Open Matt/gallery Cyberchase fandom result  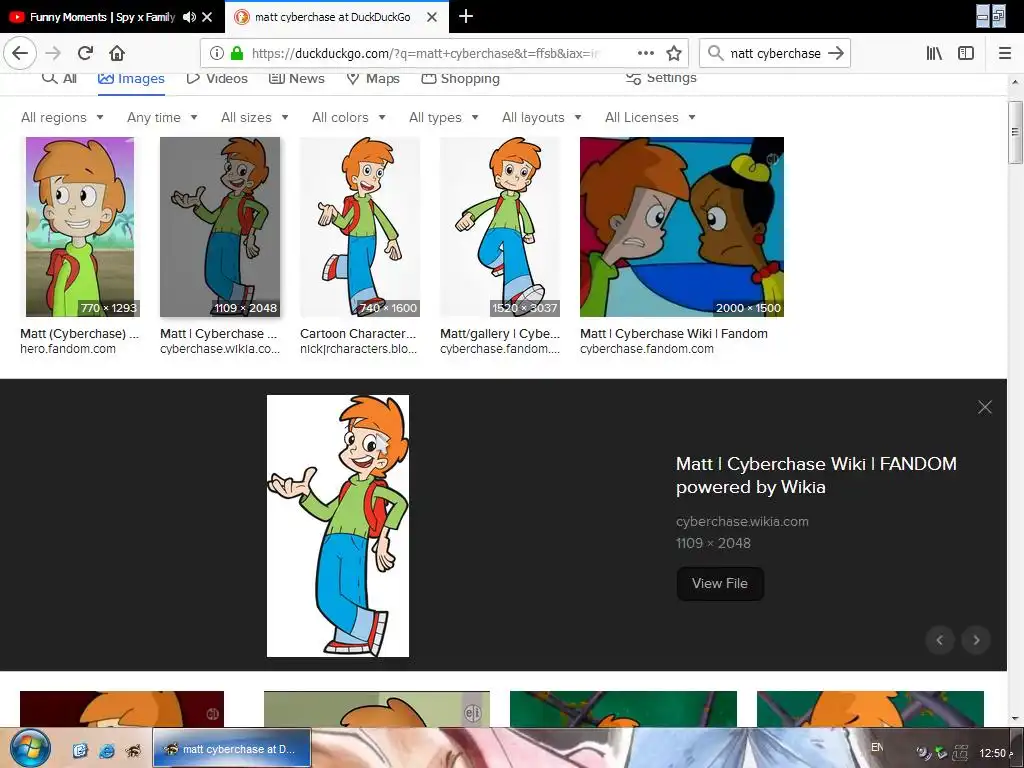pyautogui.click(x=500, y=334)
